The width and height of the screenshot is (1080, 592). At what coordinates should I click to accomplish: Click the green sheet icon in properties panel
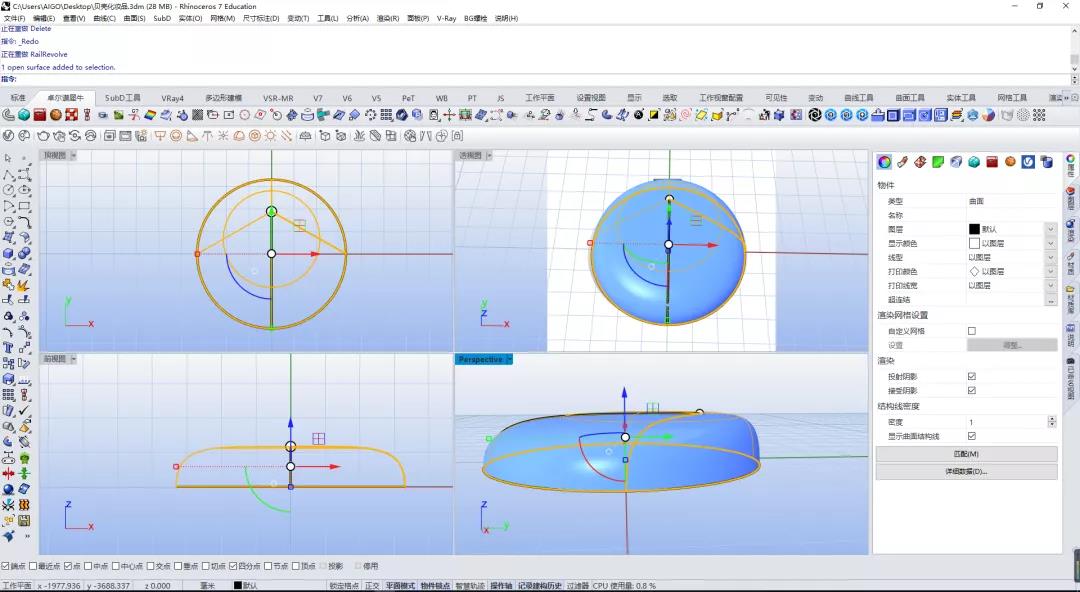coord(938,162)
